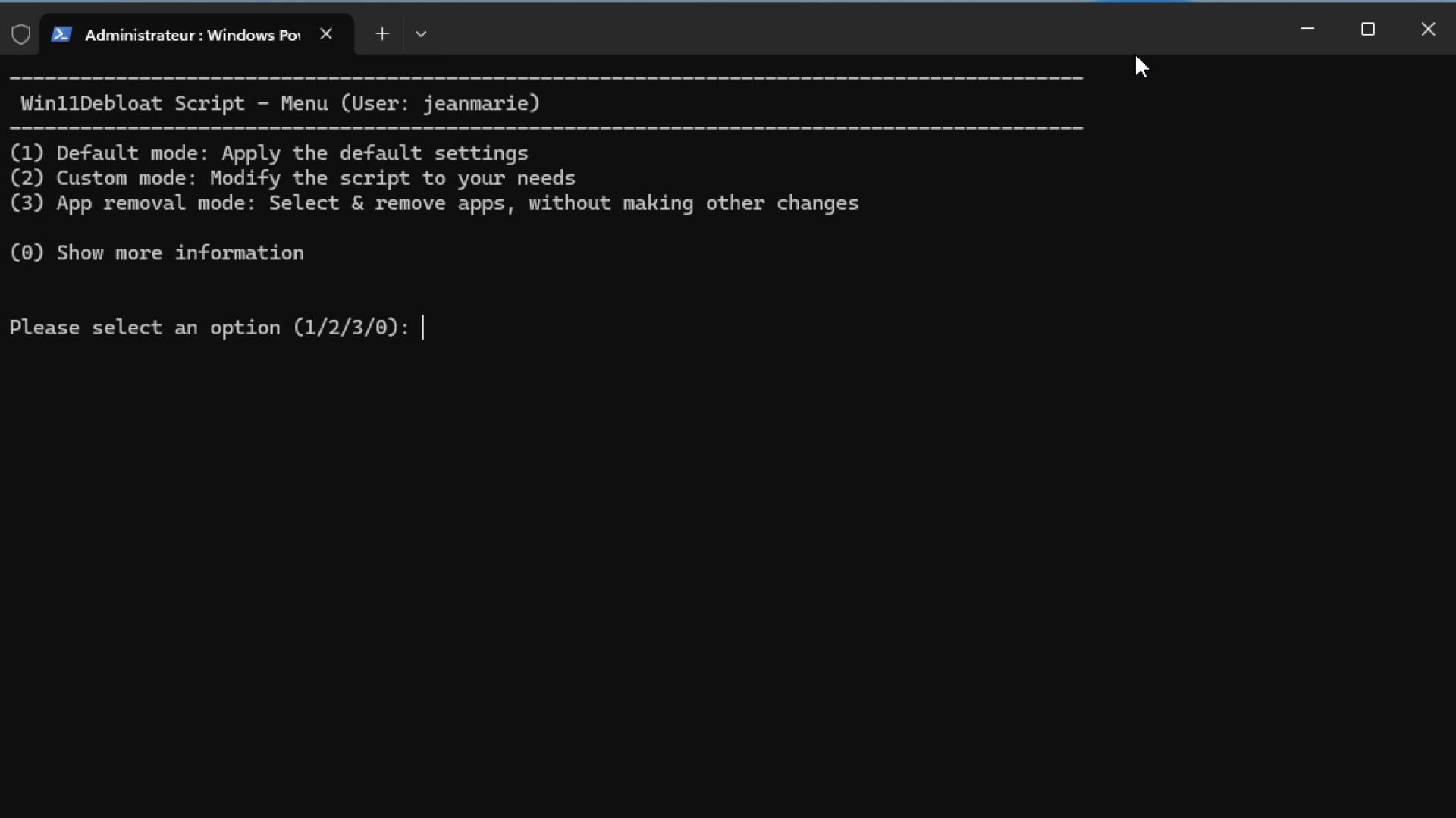Click the Custom mode option line
Viewport: 1456px width, 818px height.
293,178
